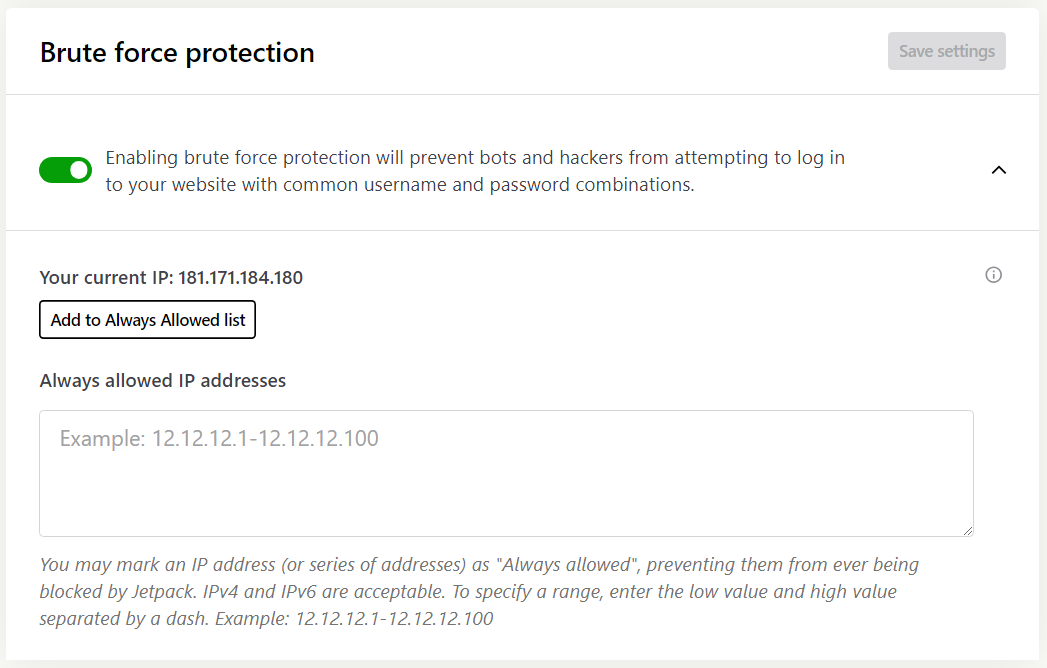Add your current IP to the allowed list
1047x668 pixels.
(147, 319)
